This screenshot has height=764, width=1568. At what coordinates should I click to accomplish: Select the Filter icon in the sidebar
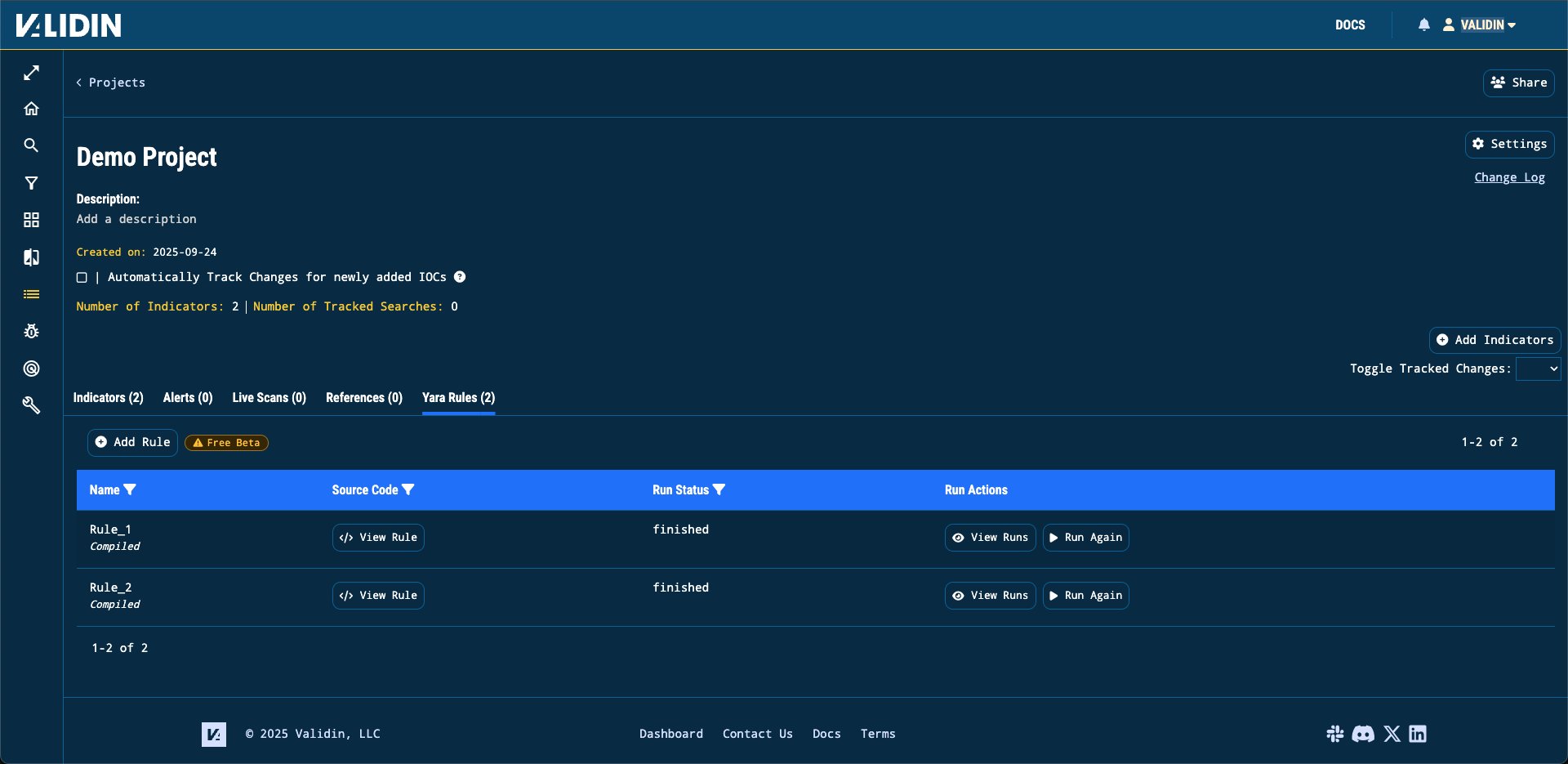pyautogui.click(x=31, y=182)
